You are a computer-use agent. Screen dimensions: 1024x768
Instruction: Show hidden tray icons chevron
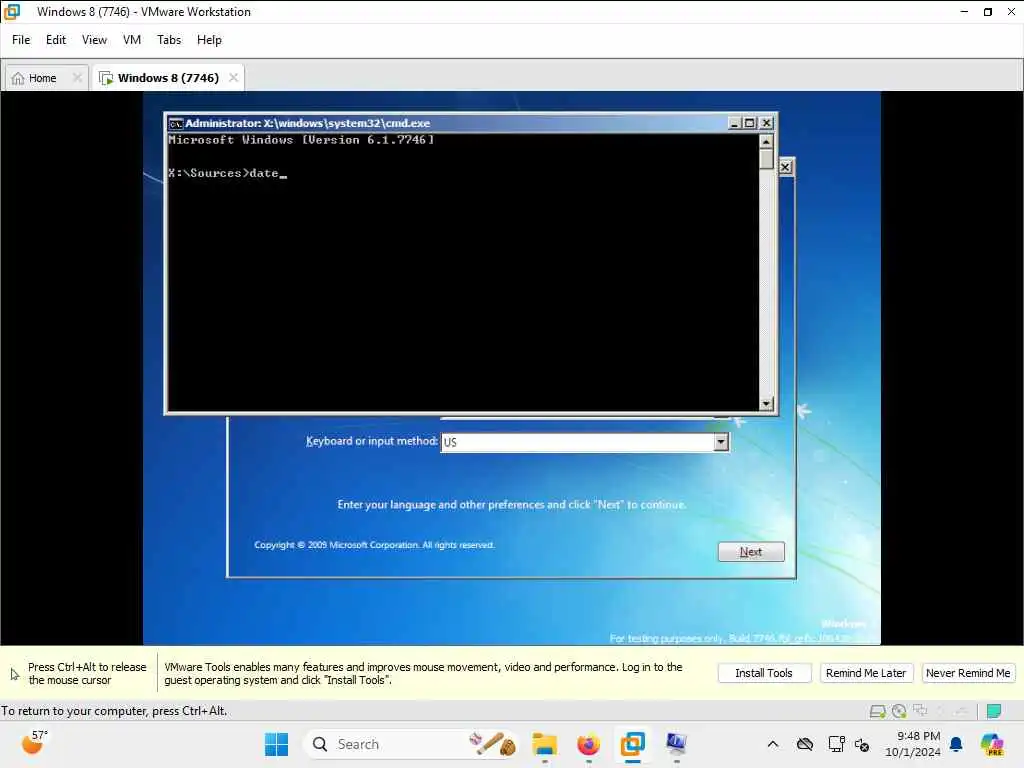pyautogui.click(x=773, y=744)
